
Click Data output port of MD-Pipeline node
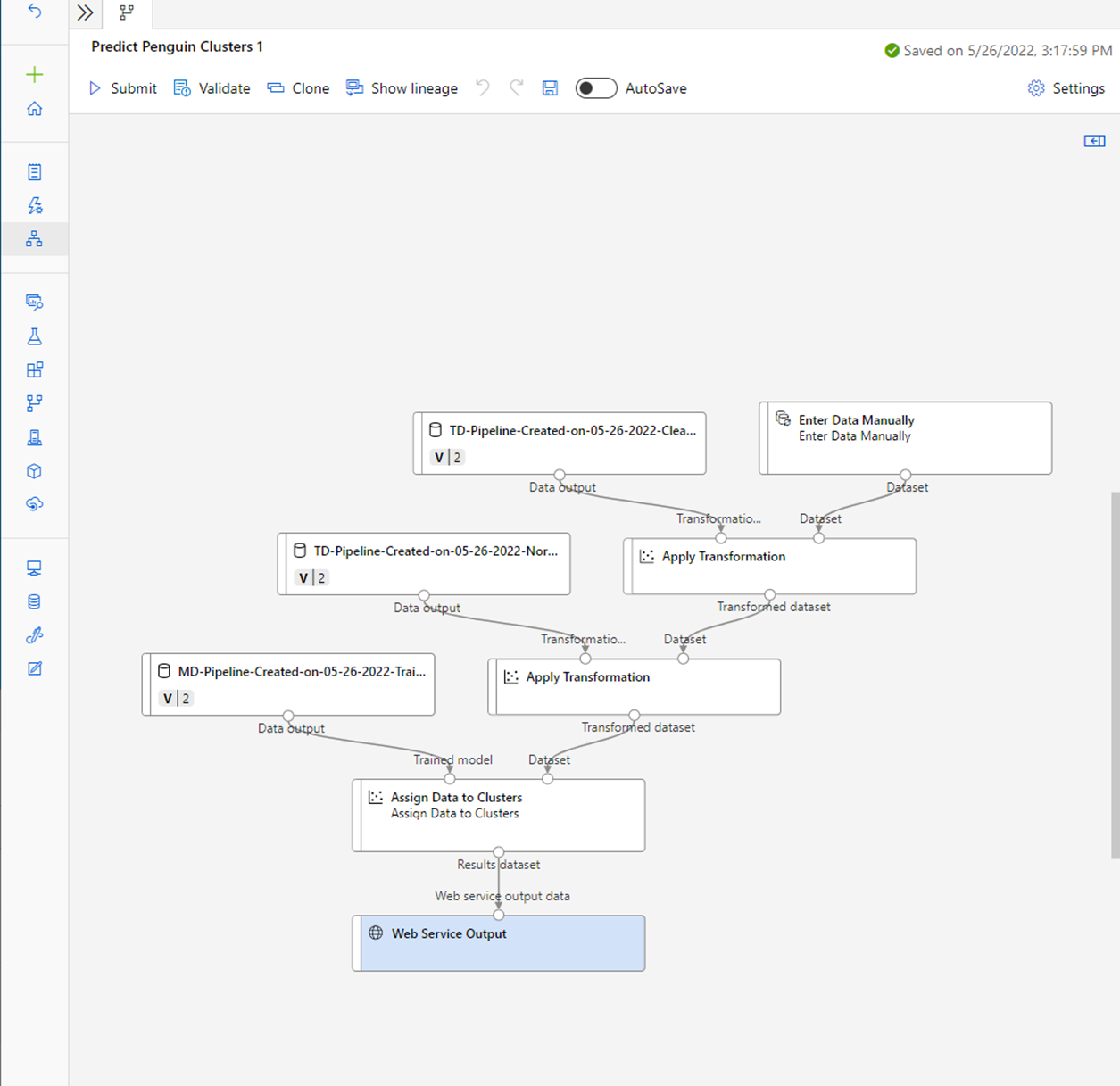pos(288,716)
